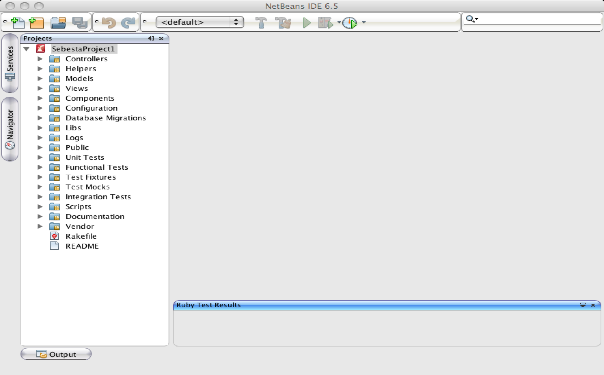604x375 pixels.
Task: Select the Ruby Test Results tab
Action: coord(208,305)
